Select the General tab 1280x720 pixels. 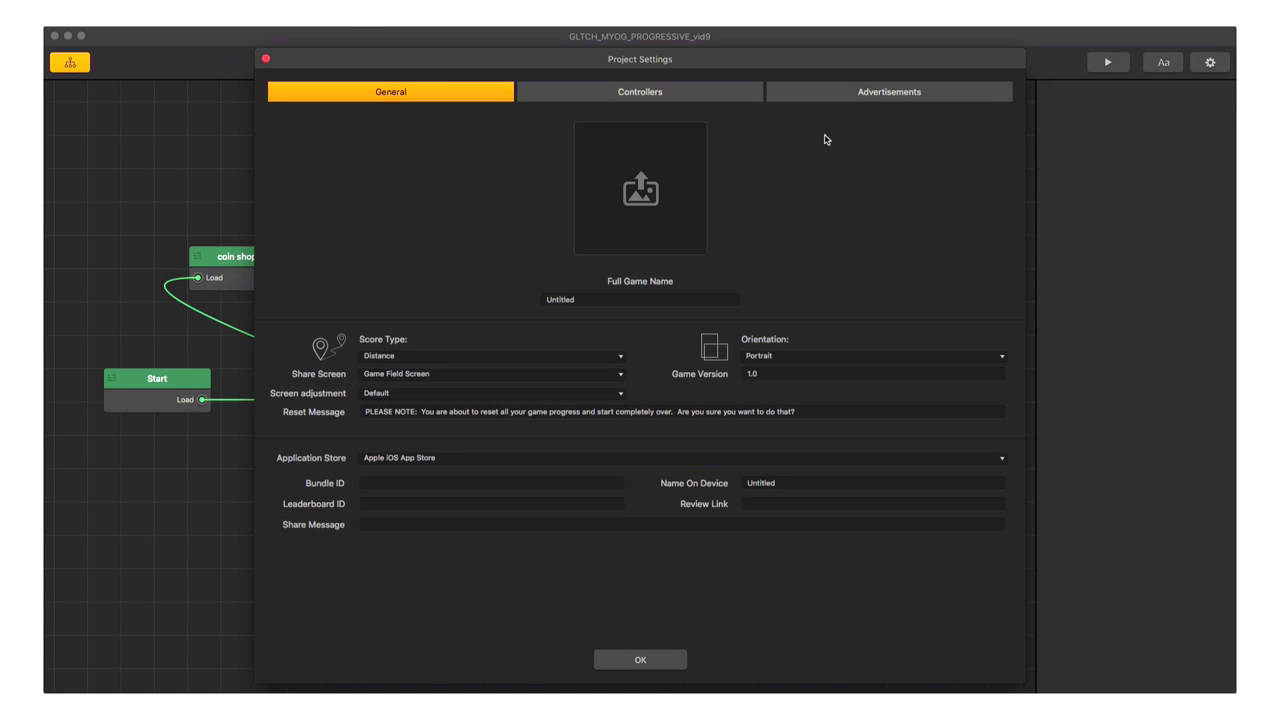(x=391, y=92)
